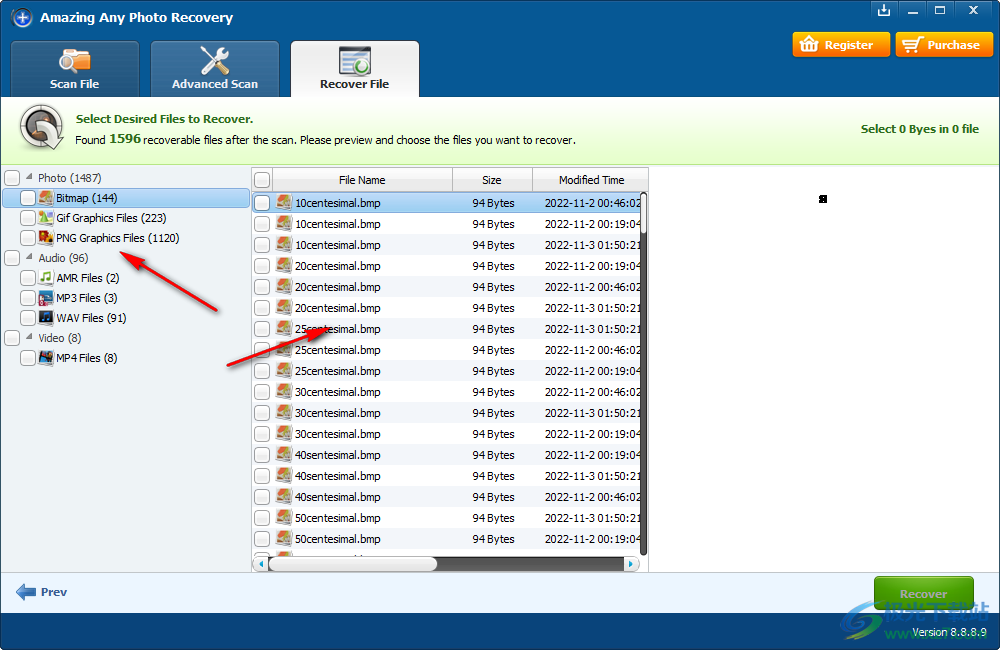
Task: Click the WAV Files icon
Action: click(46, 318)
